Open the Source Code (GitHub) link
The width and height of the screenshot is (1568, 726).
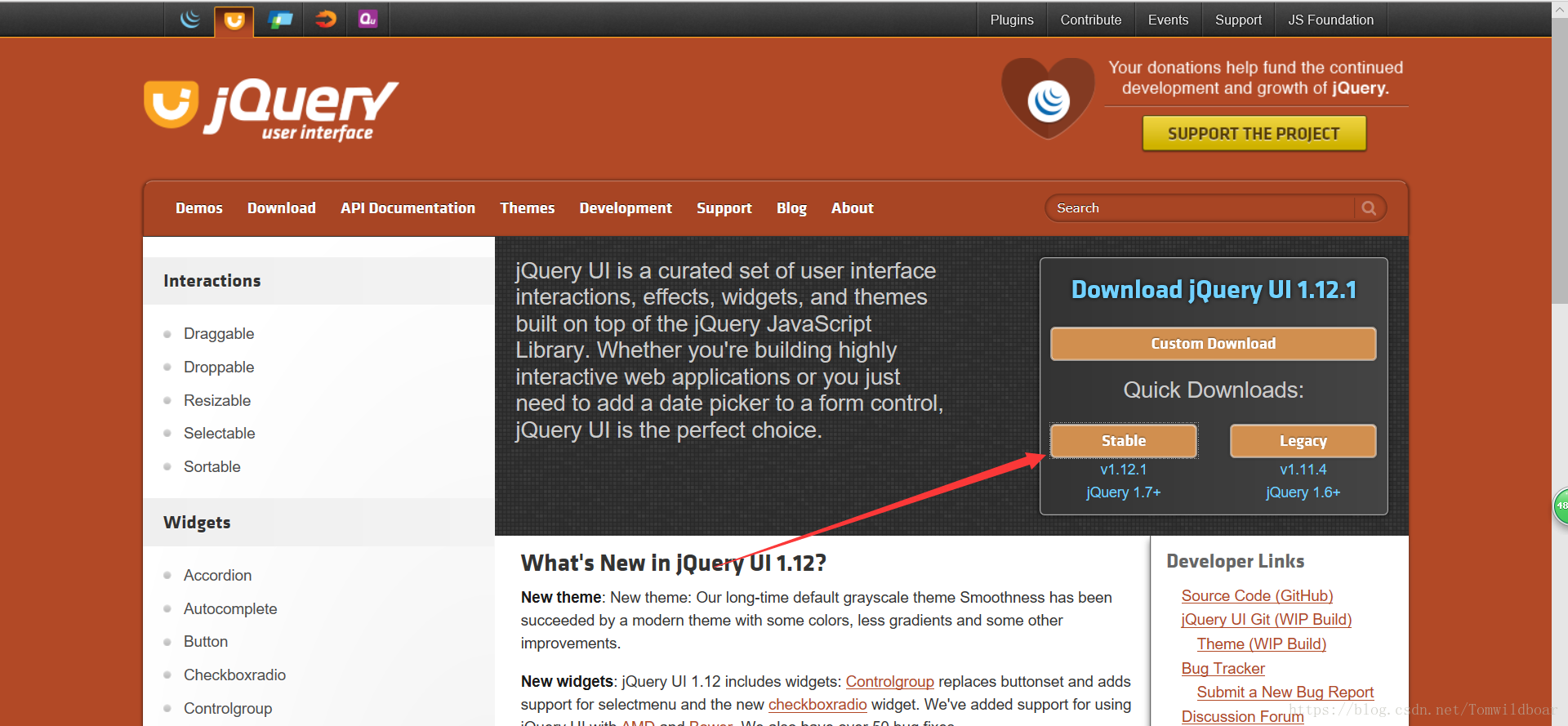tap(1257, 596)
